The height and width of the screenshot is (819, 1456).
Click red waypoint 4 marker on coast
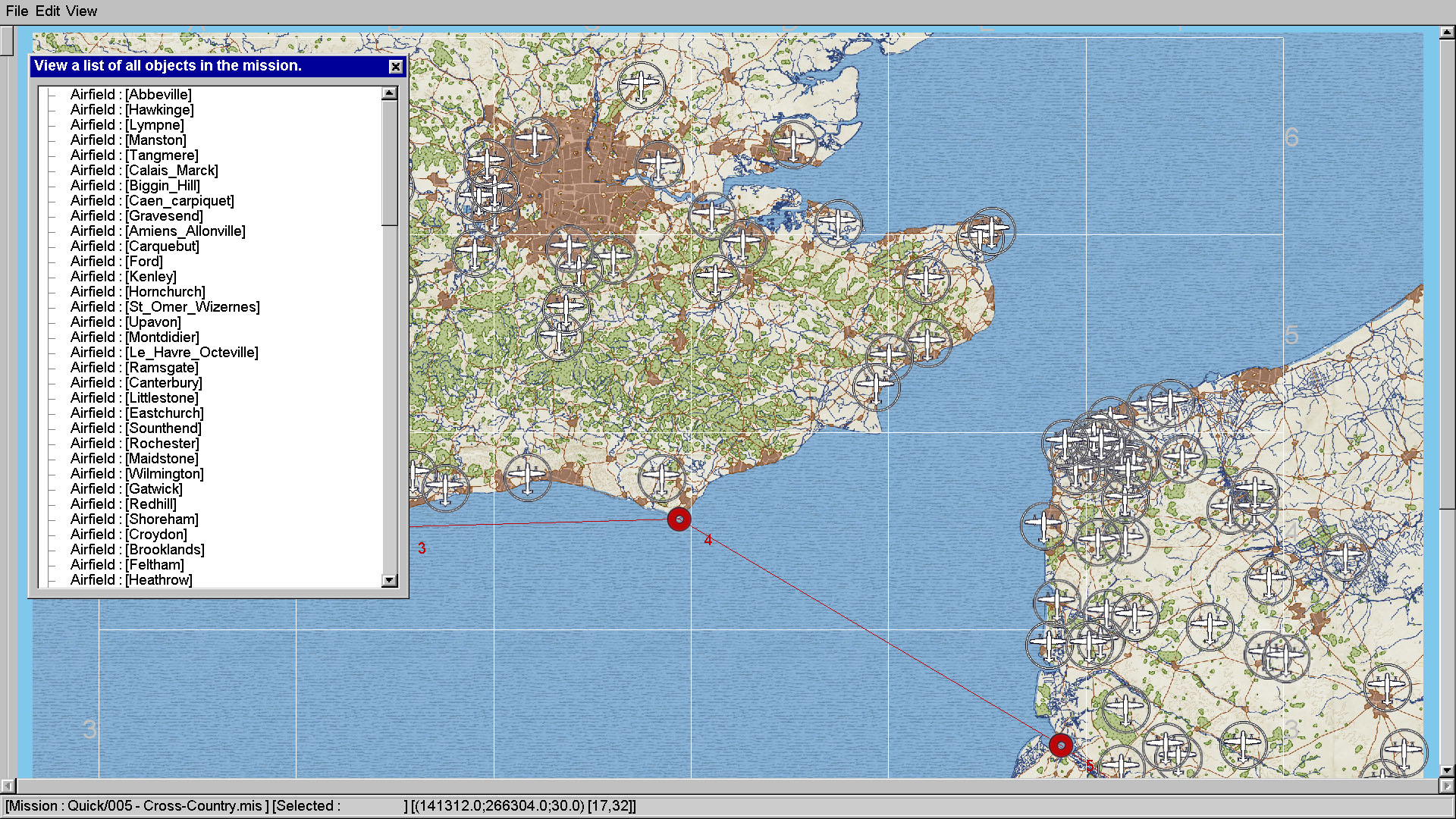click(x=679, y=519)
